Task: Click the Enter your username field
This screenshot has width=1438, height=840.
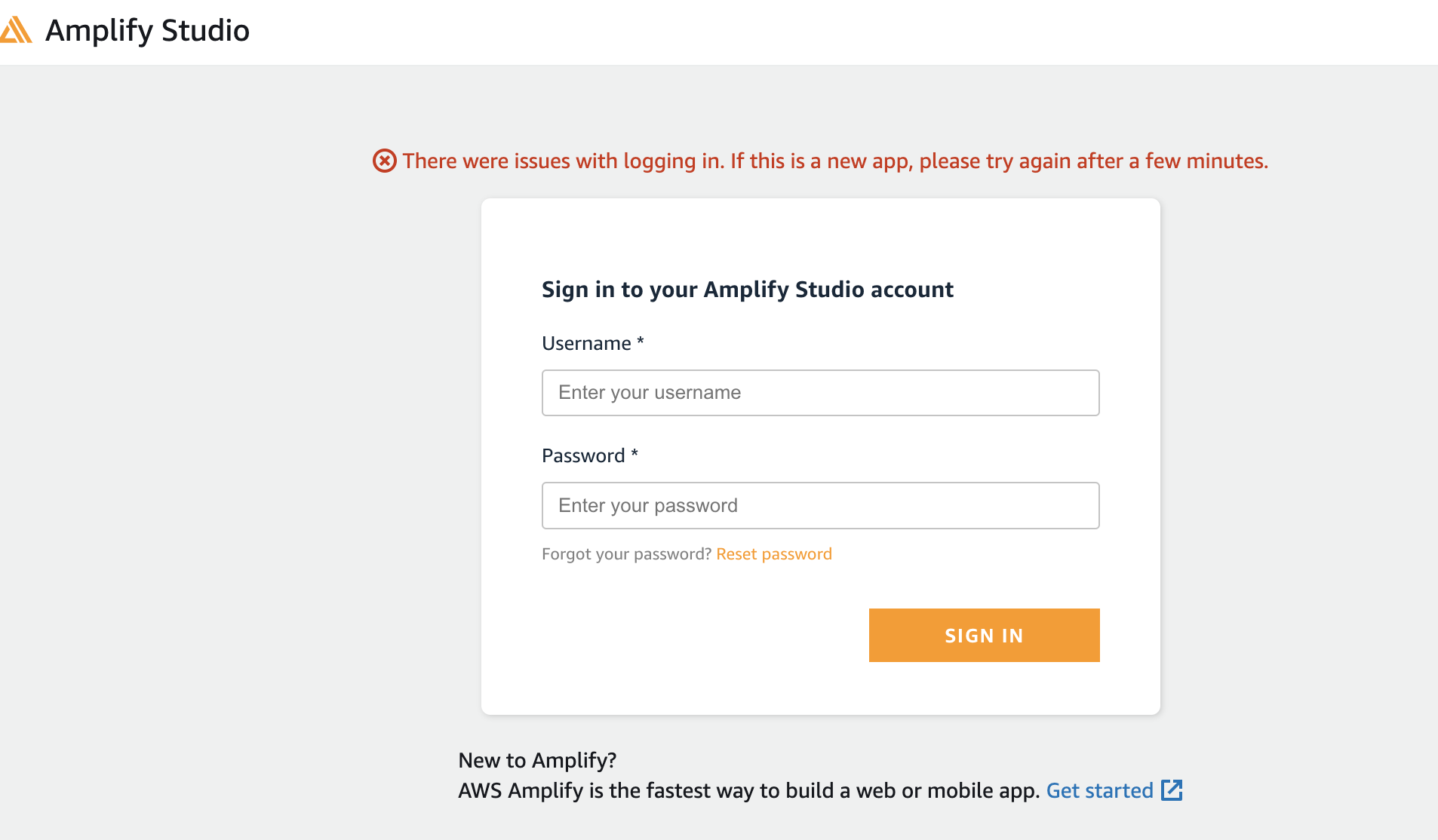Action: point(821,392)
